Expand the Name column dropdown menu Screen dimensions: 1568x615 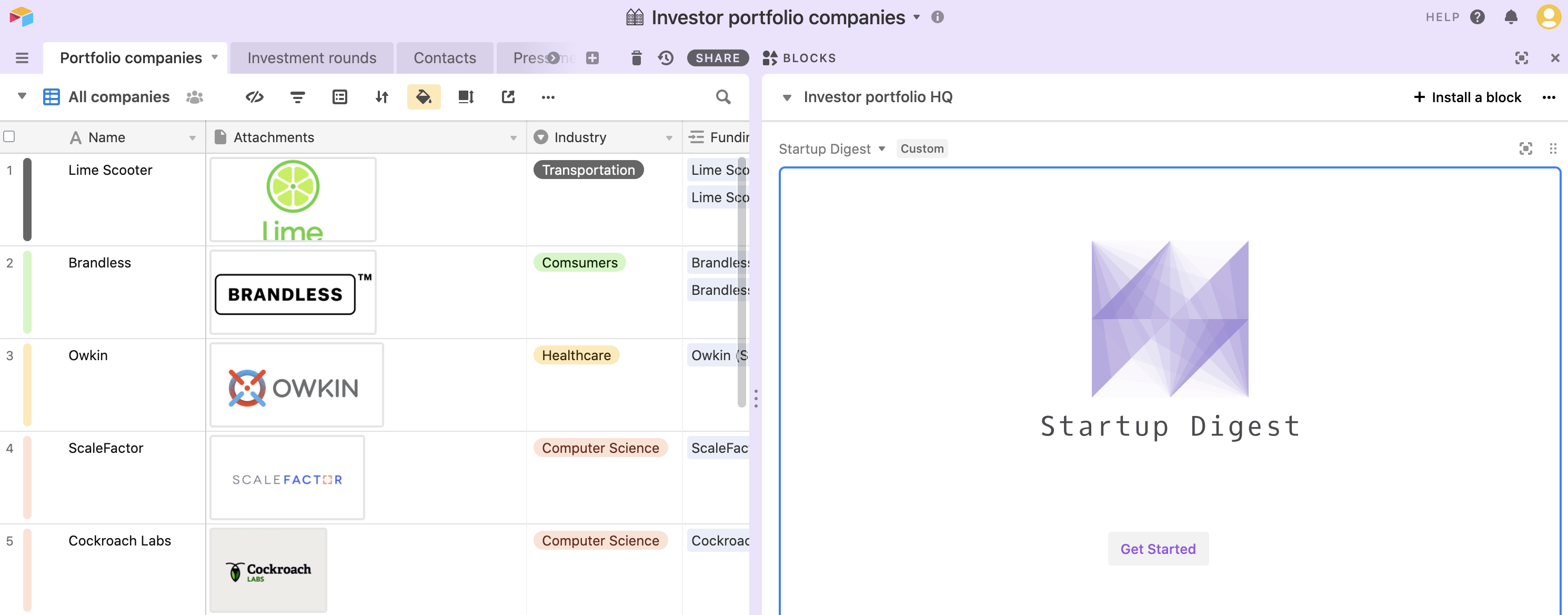[x=193, y=137]
